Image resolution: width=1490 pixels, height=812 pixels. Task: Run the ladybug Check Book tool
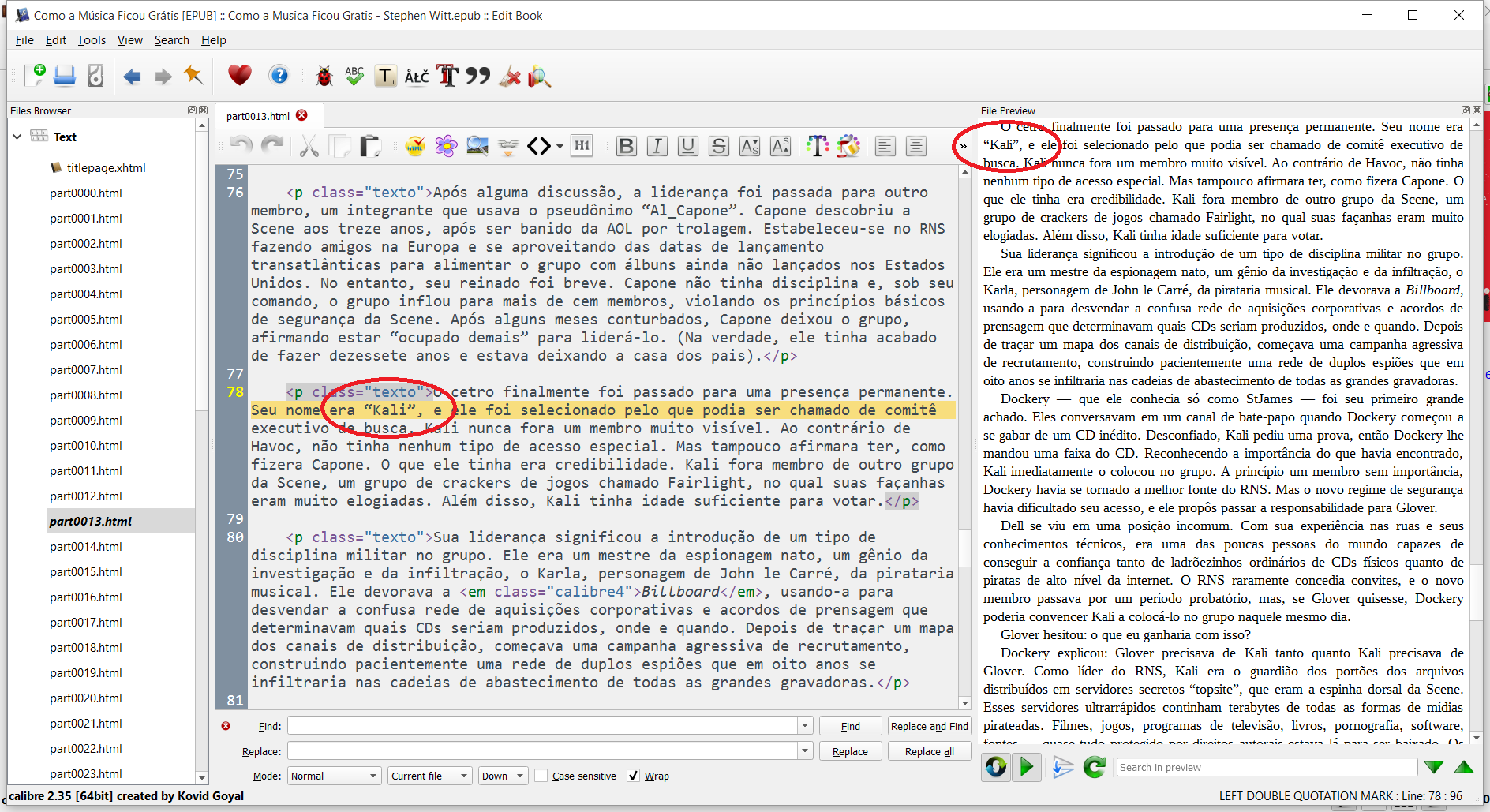coord(324,76)
